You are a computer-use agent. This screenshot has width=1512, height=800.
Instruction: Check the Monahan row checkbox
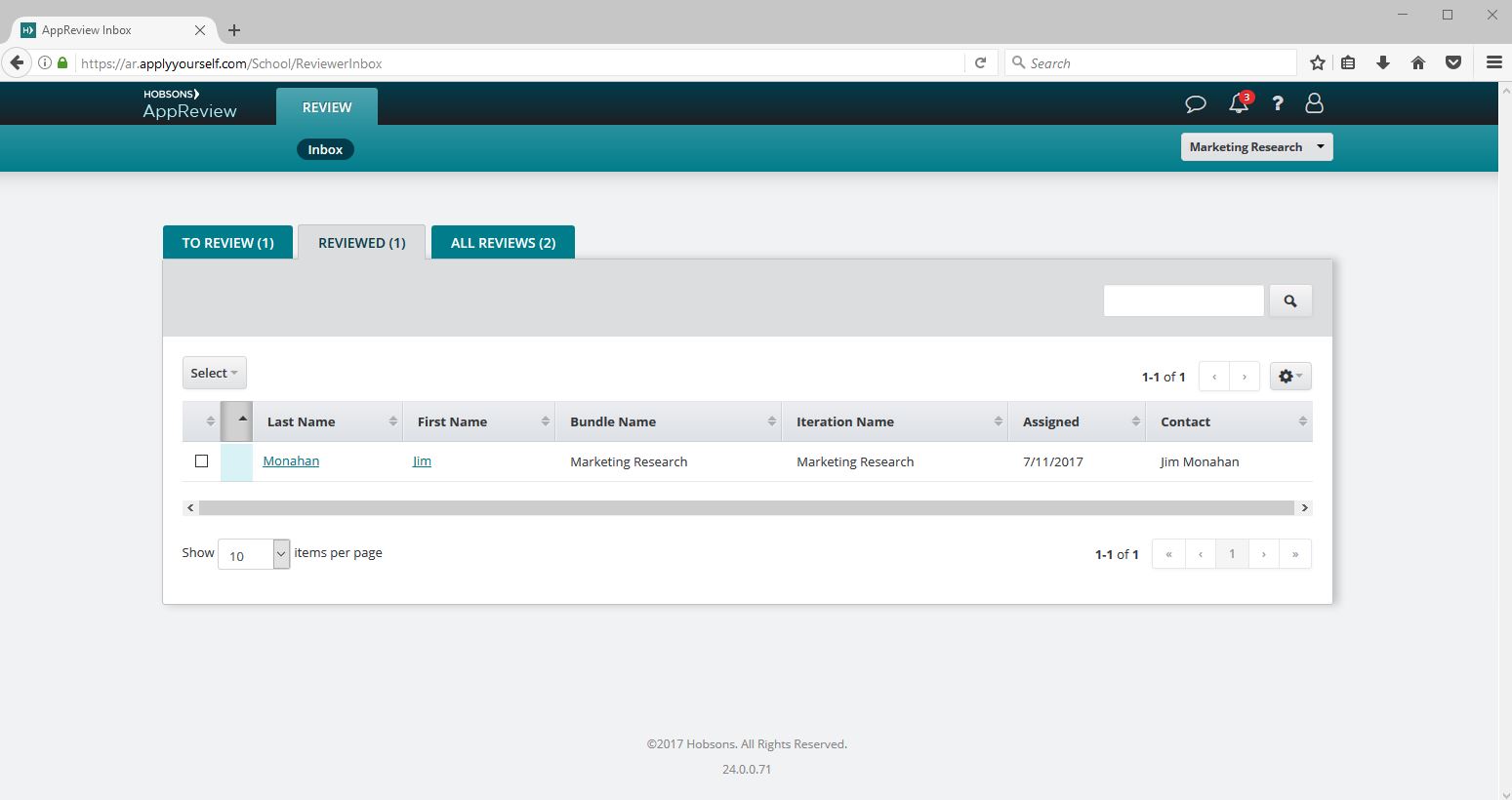click(202, 461)
